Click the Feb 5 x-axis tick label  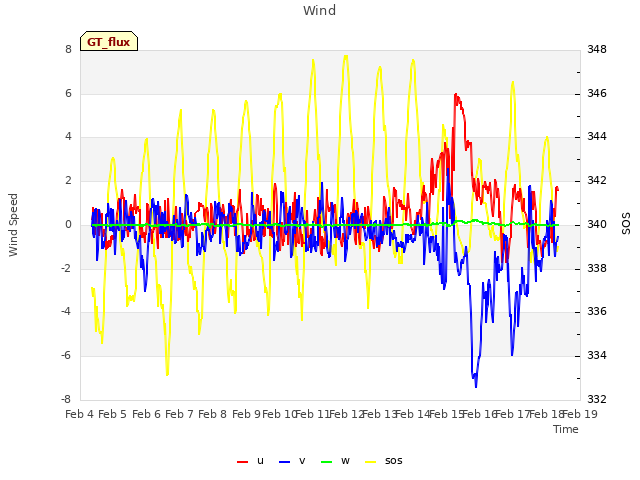tap(113, 414)
